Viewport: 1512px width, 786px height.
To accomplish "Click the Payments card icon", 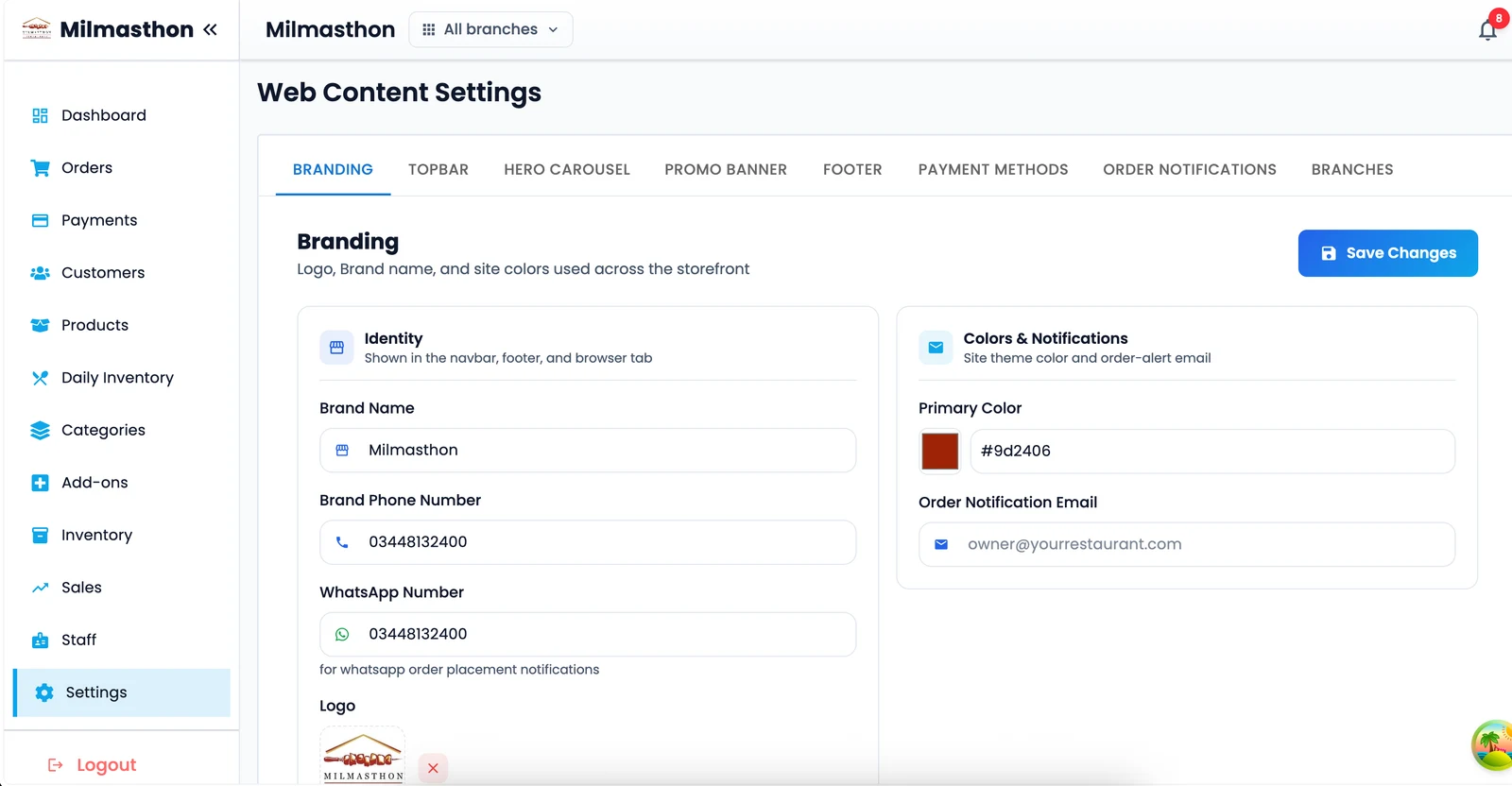I will click(40, 220).
